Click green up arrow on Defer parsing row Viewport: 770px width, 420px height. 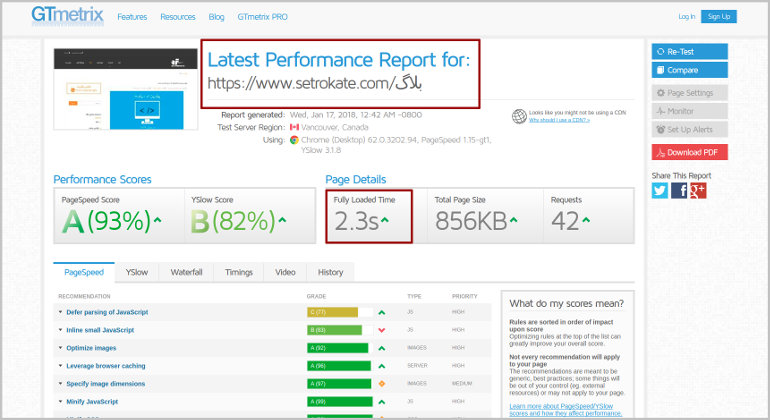point(382,312)
